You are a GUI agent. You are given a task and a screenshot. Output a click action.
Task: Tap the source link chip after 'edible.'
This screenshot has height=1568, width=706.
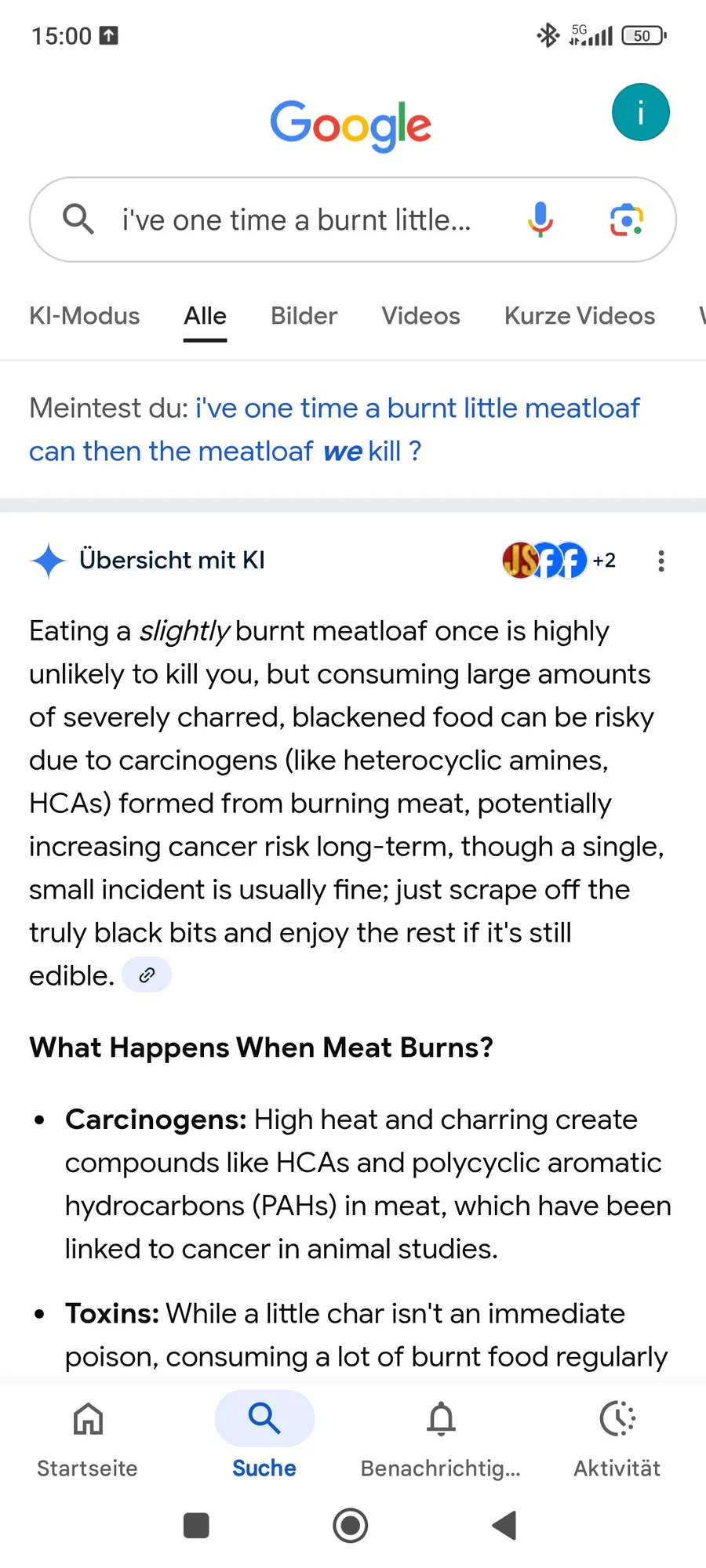point(147,975)
